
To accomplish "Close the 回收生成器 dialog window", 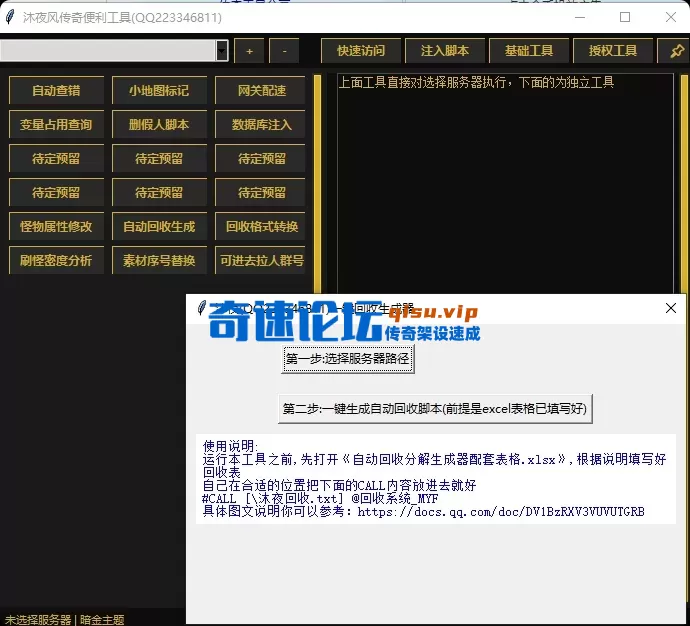I will tap(671, 308).
